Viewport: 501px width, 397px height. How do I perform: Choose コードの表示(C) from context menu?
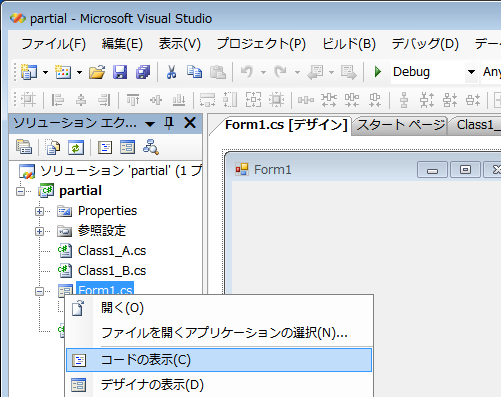coord(219,360)
